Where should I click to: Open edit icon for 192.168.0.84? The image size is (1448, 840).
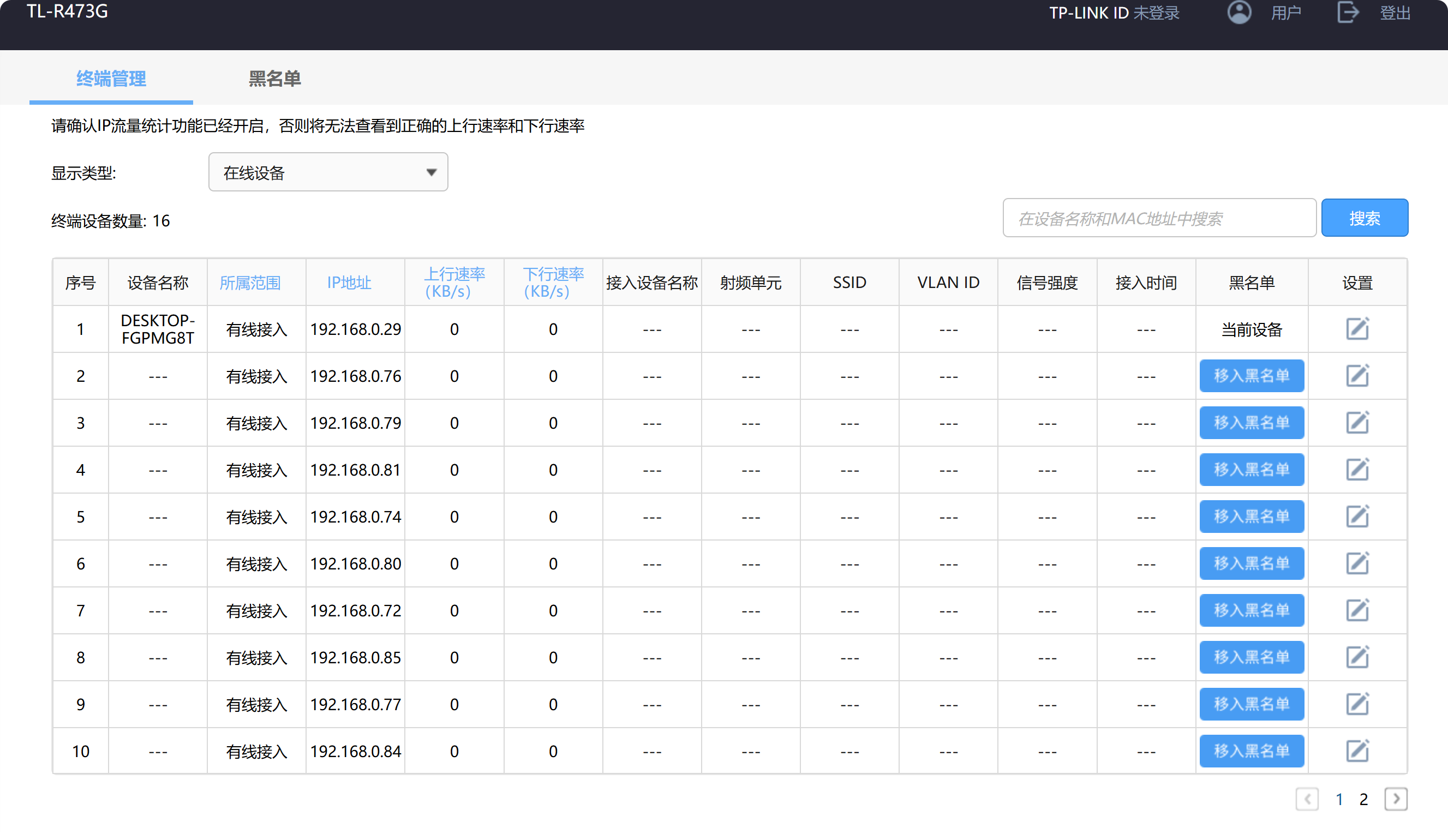click(1357, 751)
